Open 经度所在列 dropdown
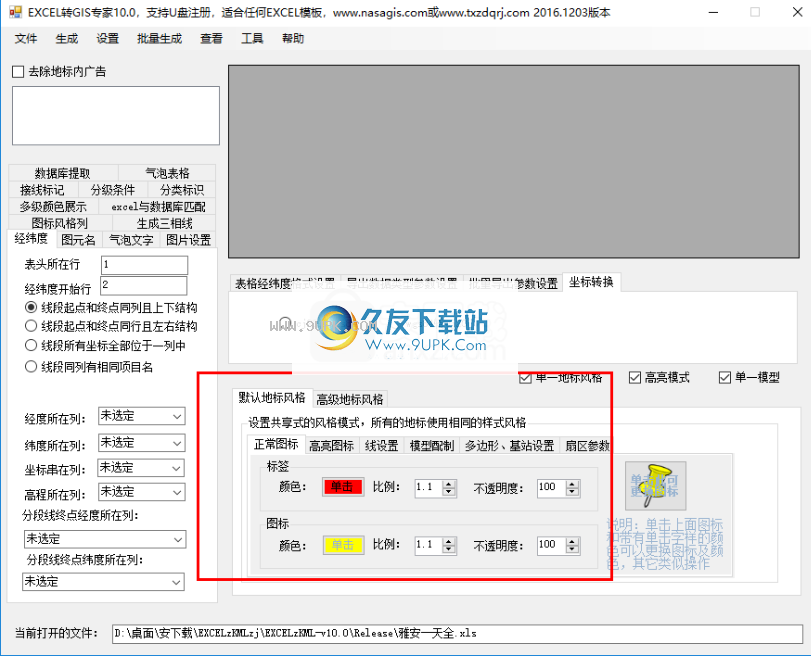 tap(142, 416)
